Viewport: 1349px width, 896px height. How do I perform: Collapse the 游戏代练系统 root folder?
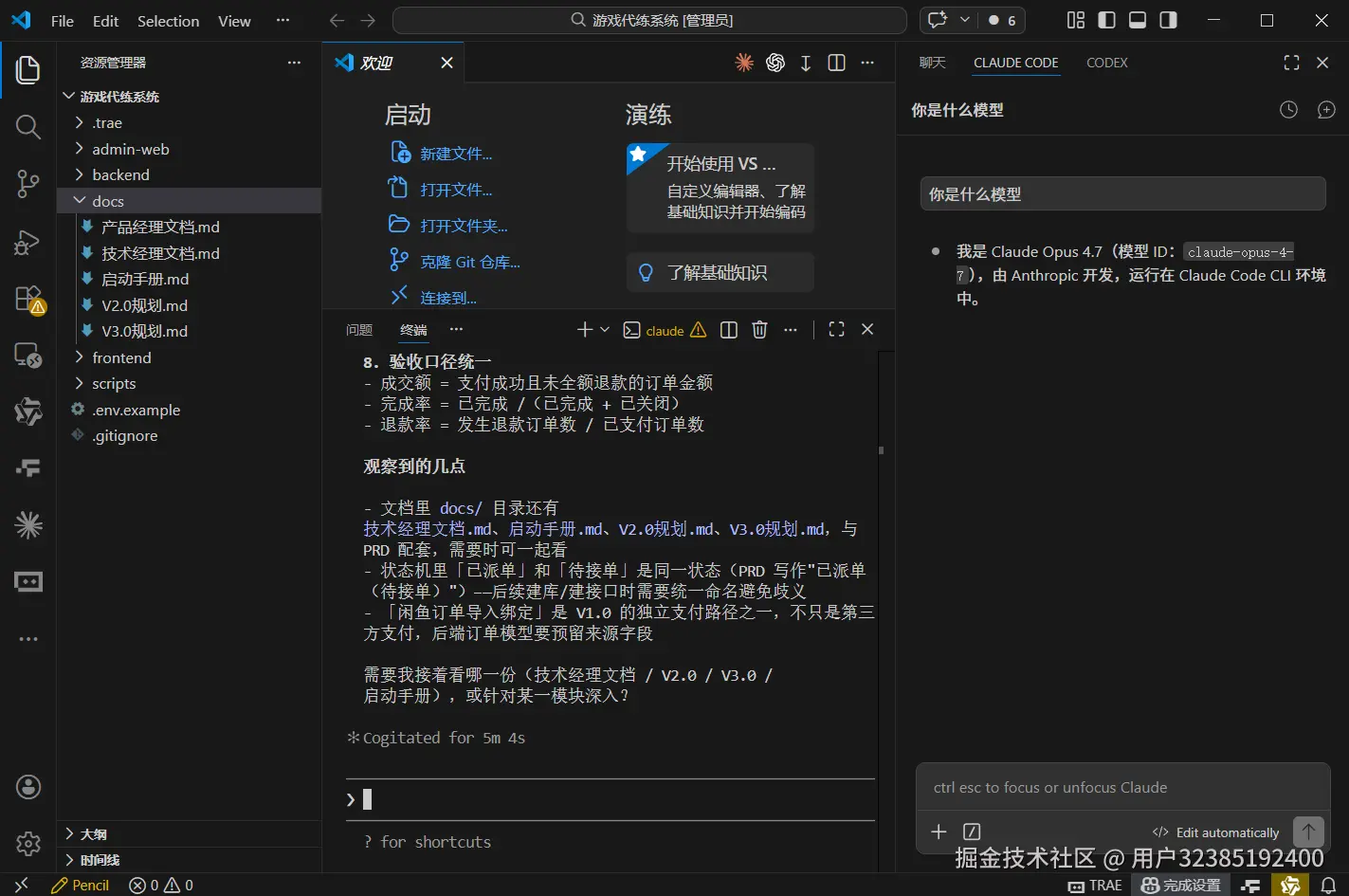coord(190,97)
